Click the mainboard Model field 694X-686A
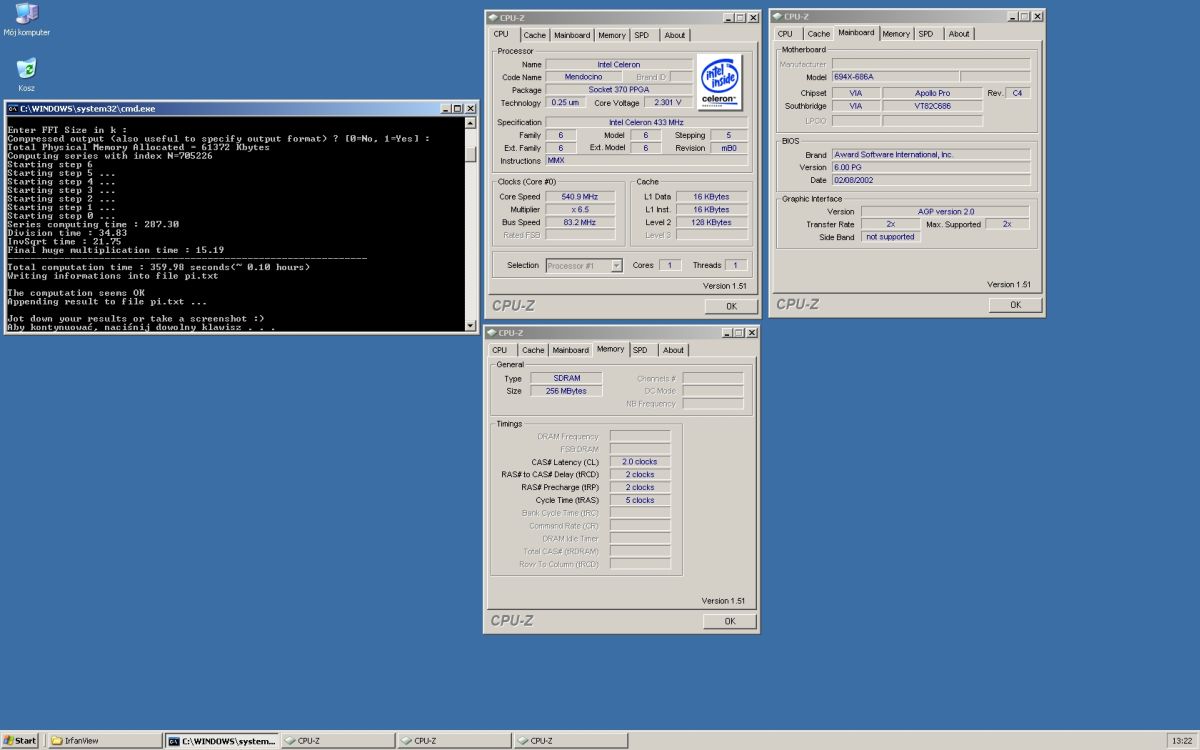The height and width of the screenshot is (750, 1200). point(895,77)
